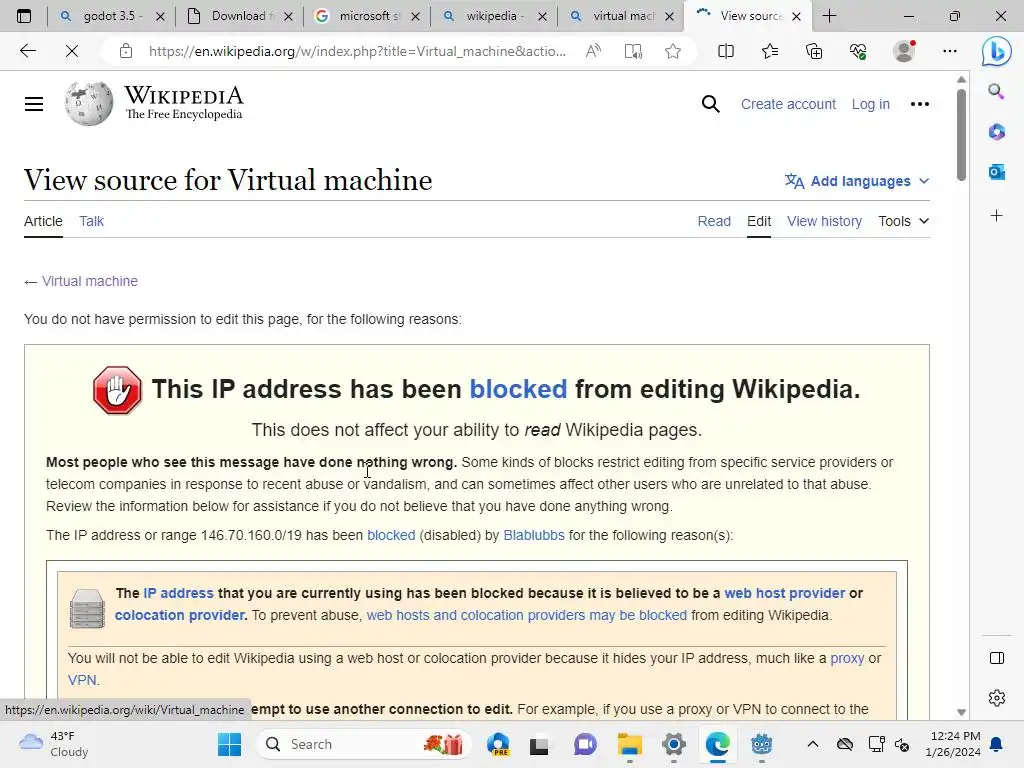The height and width of the screenshot is (768, 1024).
Task: Open sidebar settings gear
Action: [997, 697]
